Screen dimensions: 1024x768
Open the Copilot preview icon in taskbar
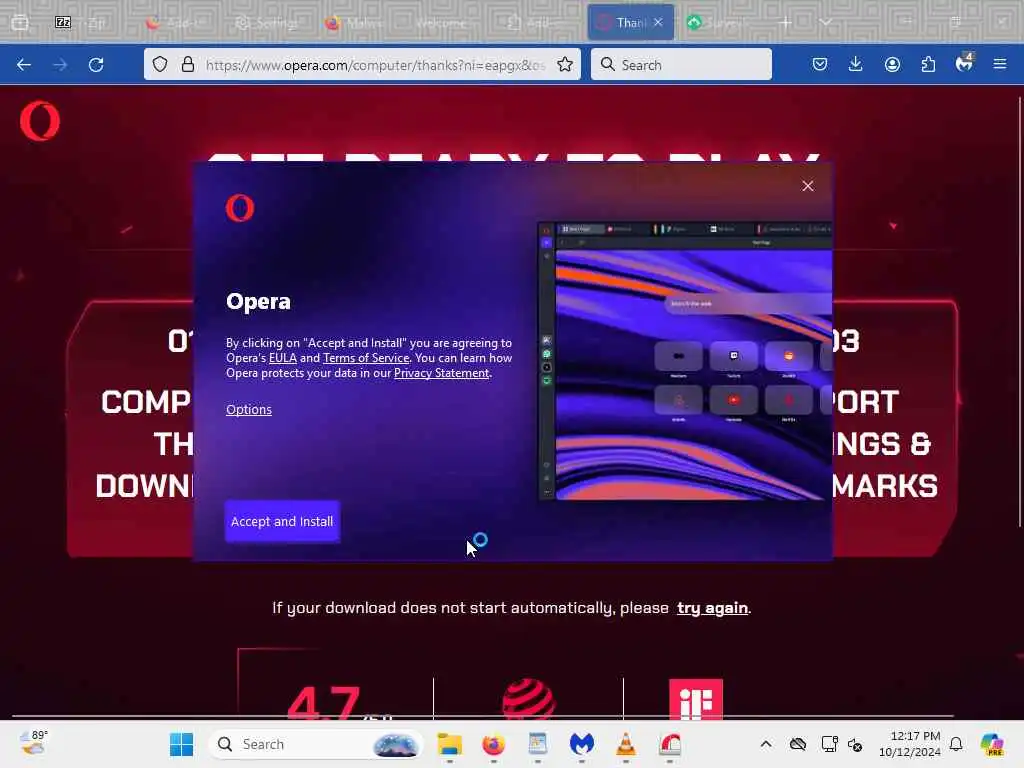pyautogui.click(x=991, y=744)
